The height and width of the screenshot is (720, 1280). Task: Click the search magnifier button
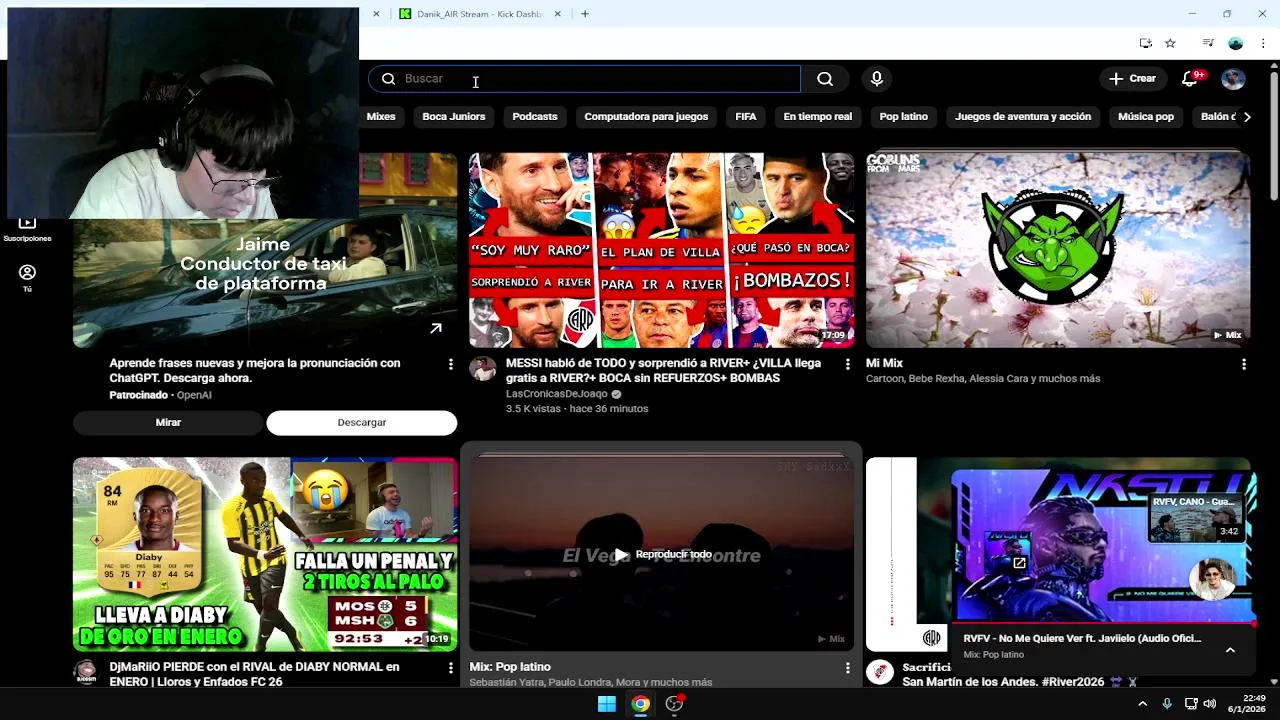pos(825,79)
